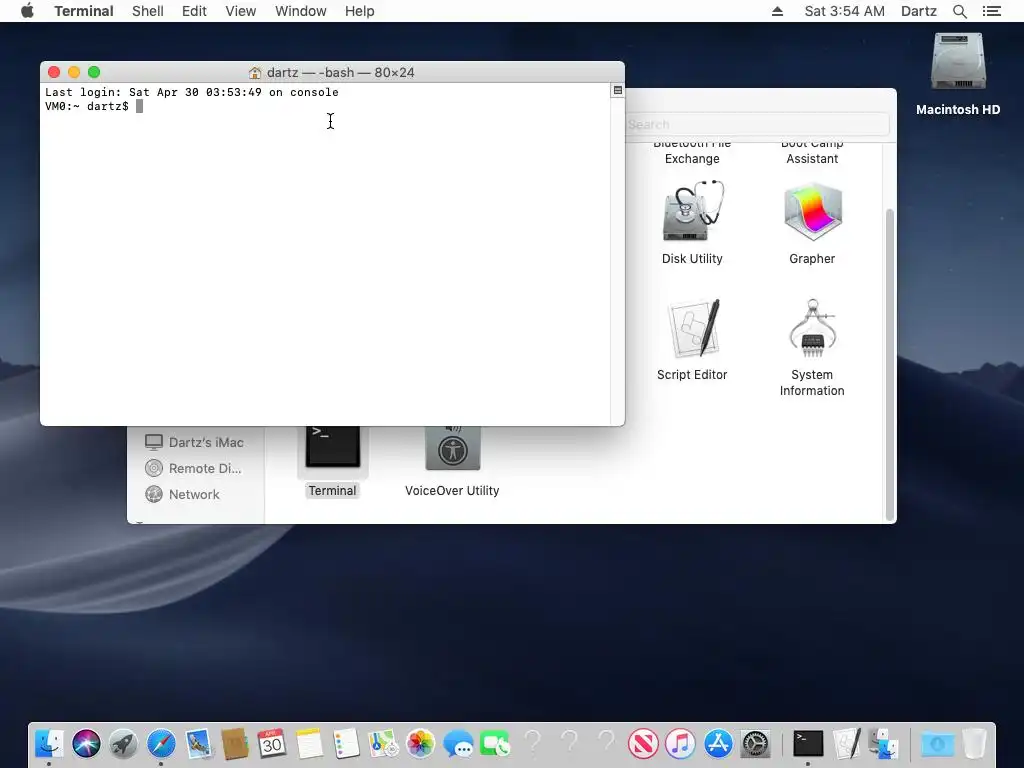Click the Terminal icon in the Dock

[x=808, y=744]
